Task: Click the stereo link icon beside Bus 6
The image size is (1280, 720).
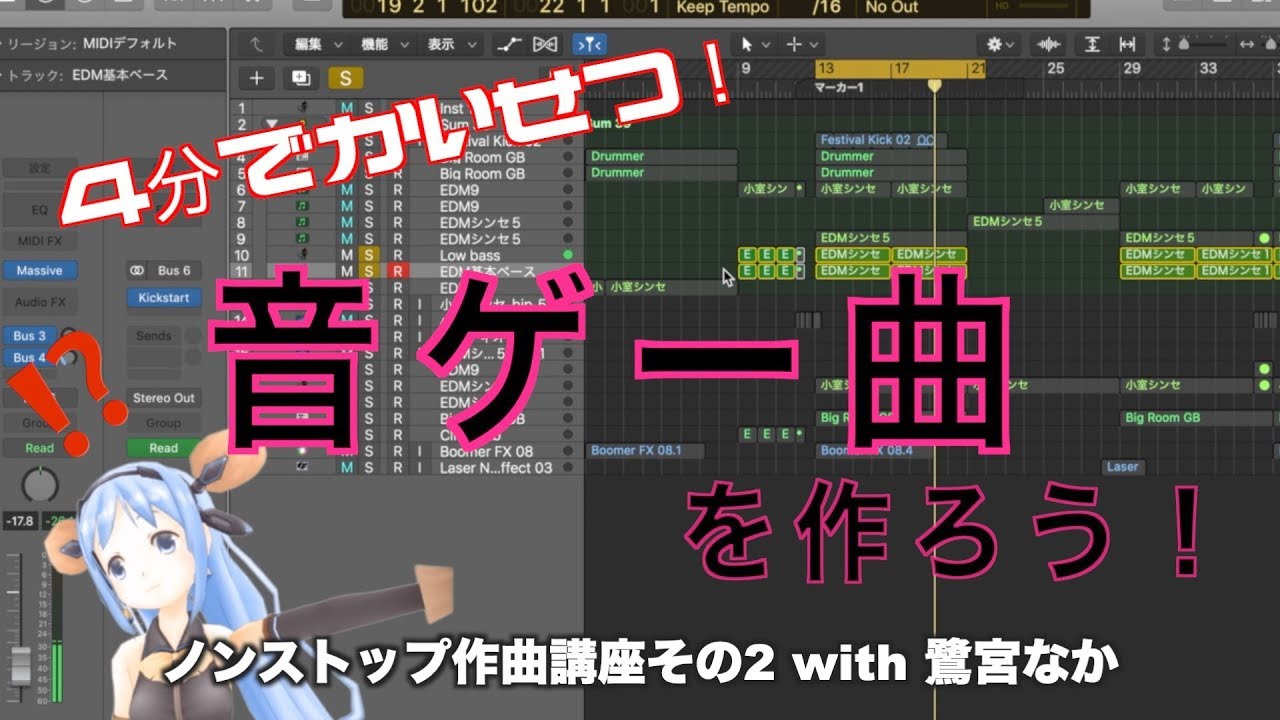Action: tap(138, 270)
